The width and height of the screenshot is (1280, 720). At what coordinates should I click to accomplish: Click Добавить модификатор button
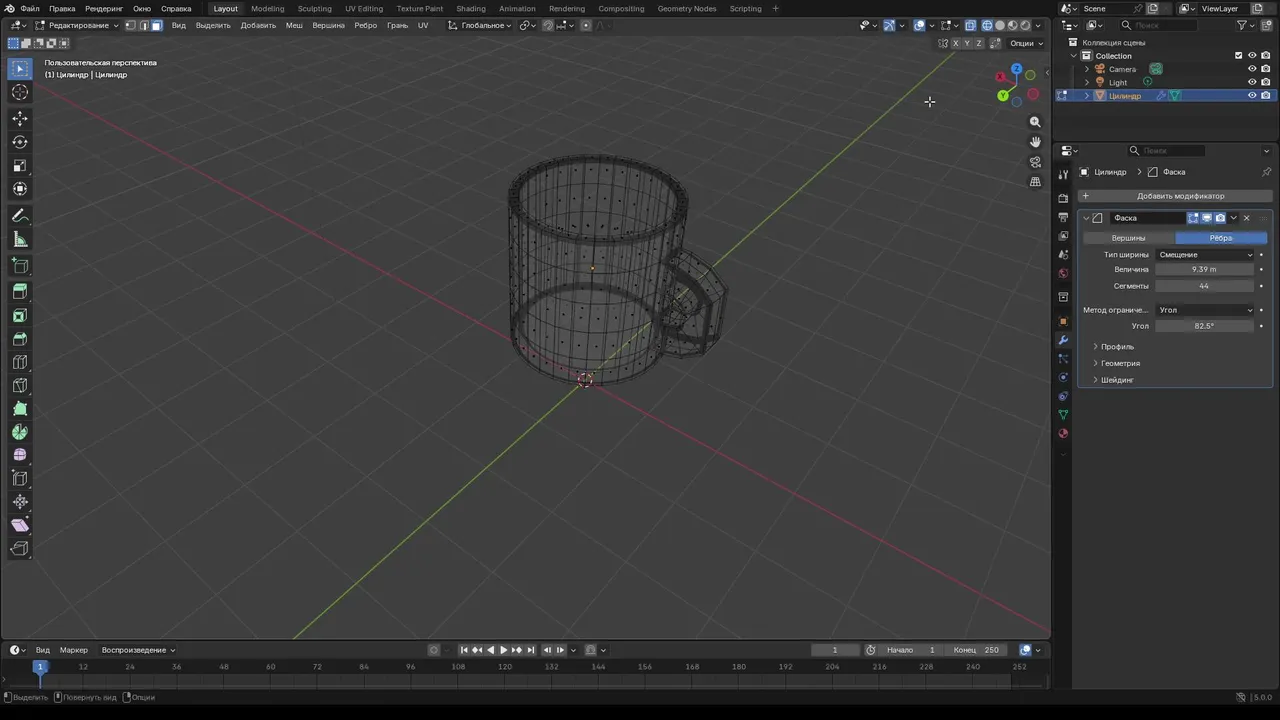(1173, 196)
